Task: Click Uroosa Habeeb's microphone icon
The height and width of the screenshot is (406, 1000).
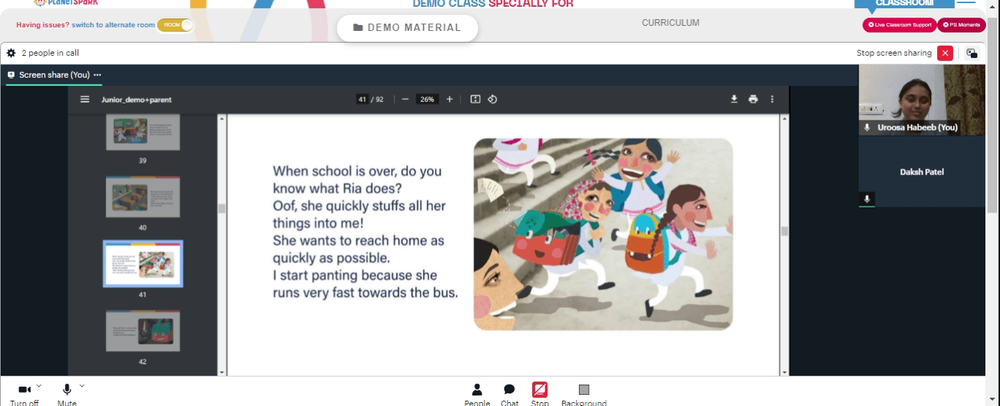Action: (867, 127)
